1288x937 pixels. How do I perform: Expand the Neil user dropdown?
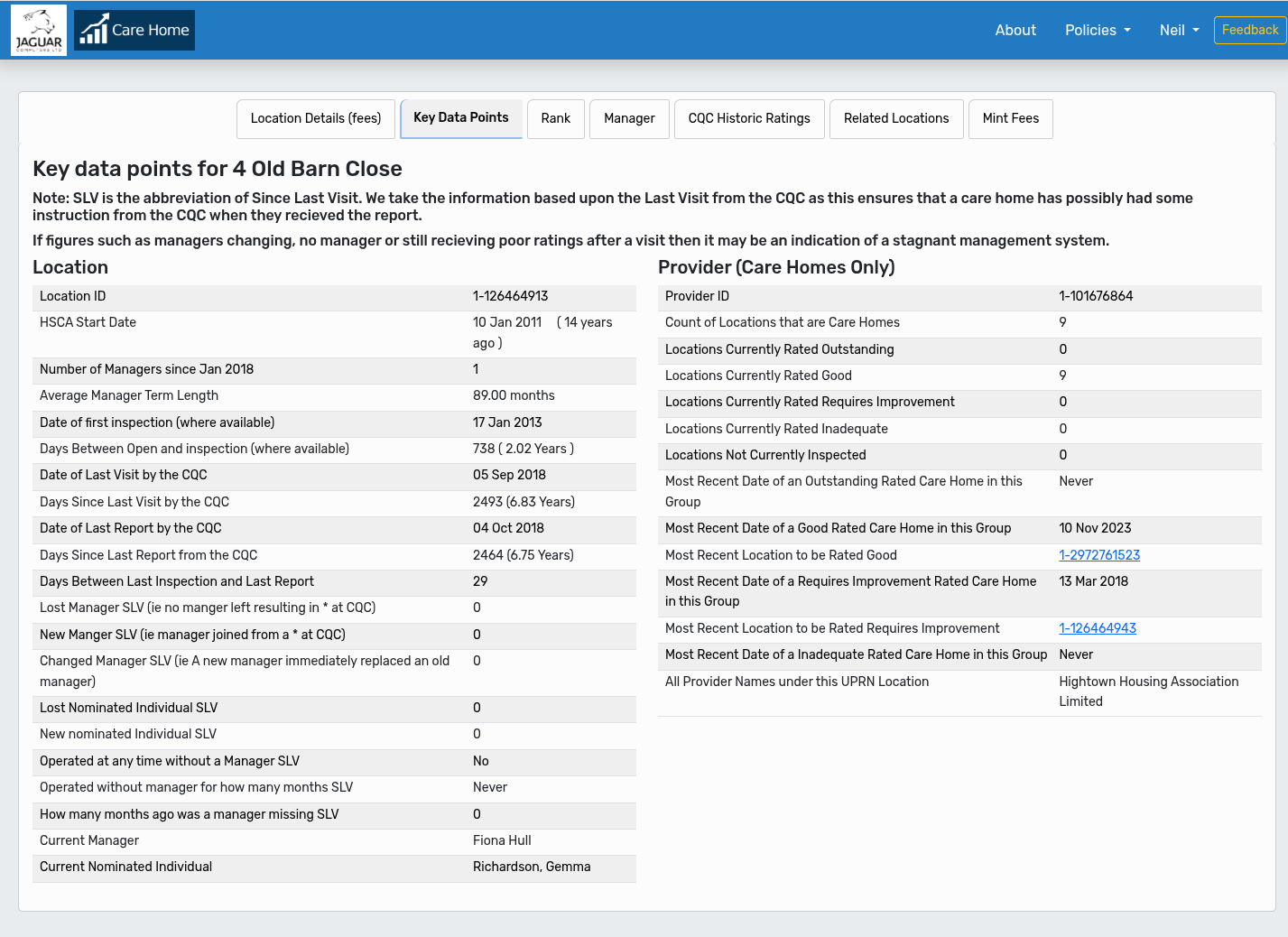tap(1179, 30)
